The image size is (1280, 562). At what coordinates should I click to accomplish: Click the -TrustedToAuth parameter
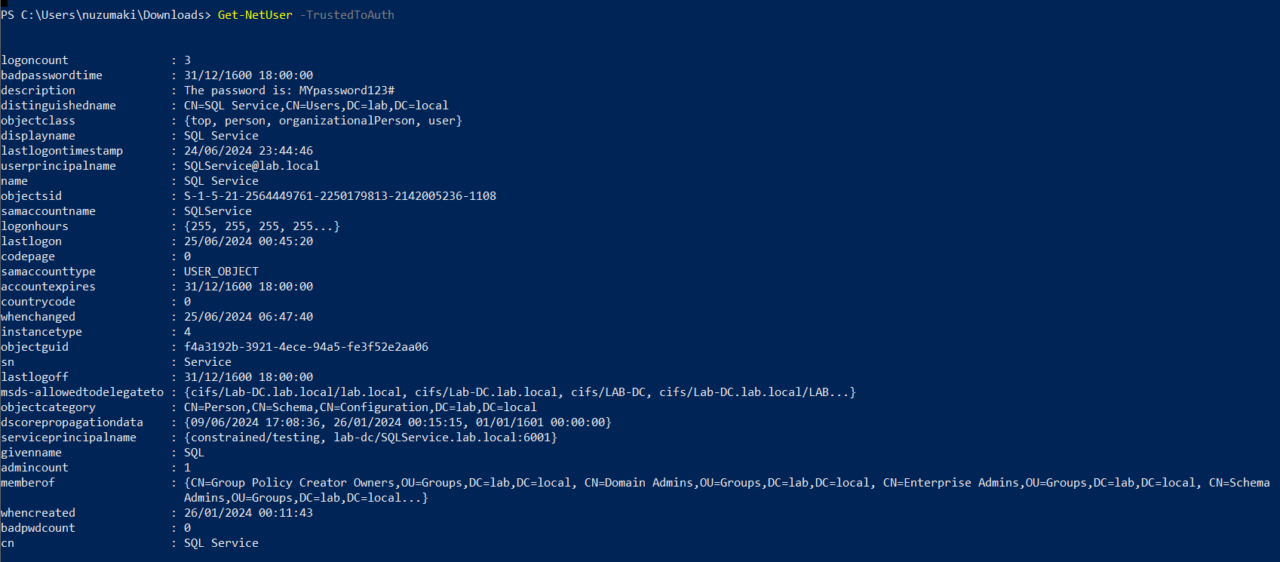coord(347,15)
